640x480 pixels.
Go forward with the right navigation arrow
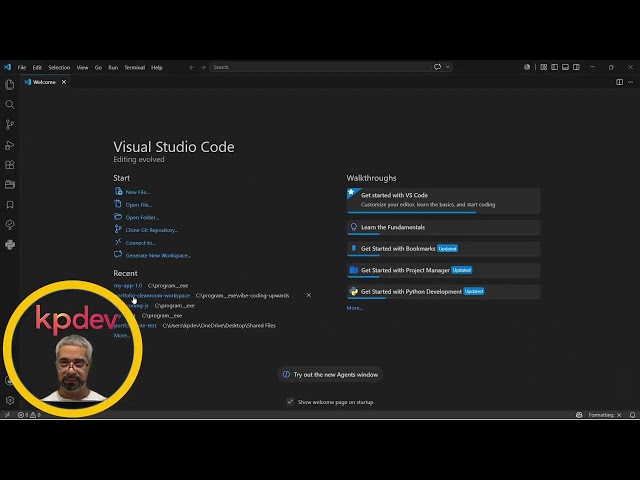[203, 67]
